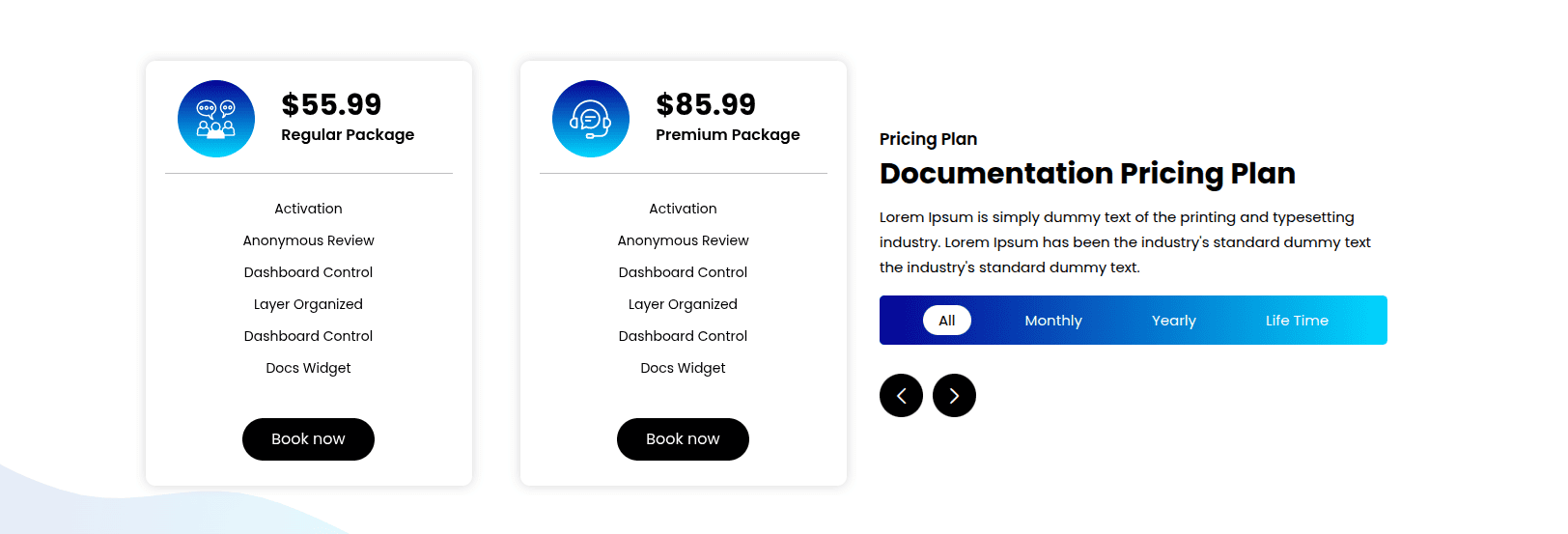This screenshot has height=534, width=1568.
Task: Click Docs Widget in Premium Package
Action: (x=683, y=368)
